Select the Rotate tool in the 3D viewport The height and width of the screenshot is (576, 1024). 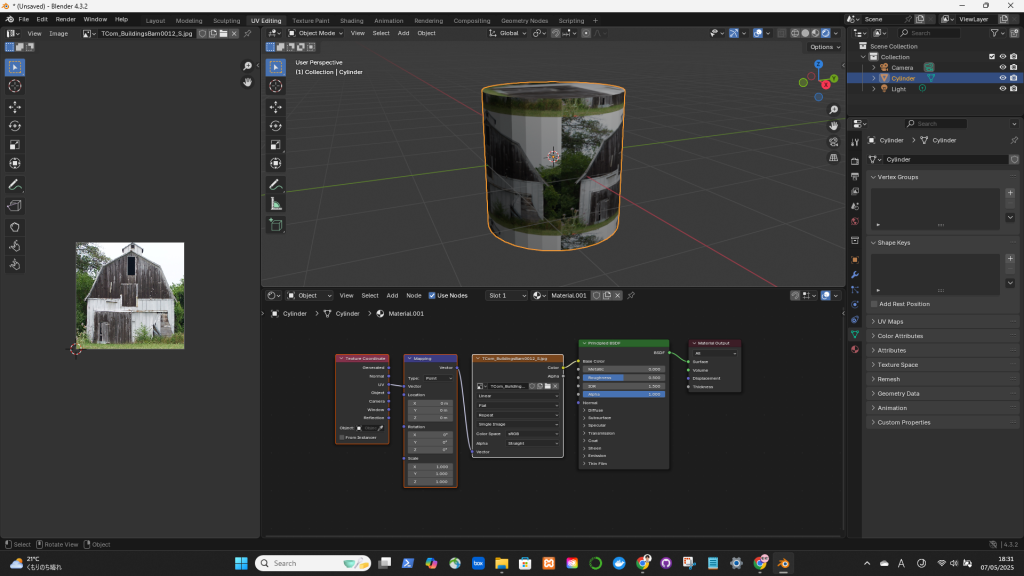277,125
